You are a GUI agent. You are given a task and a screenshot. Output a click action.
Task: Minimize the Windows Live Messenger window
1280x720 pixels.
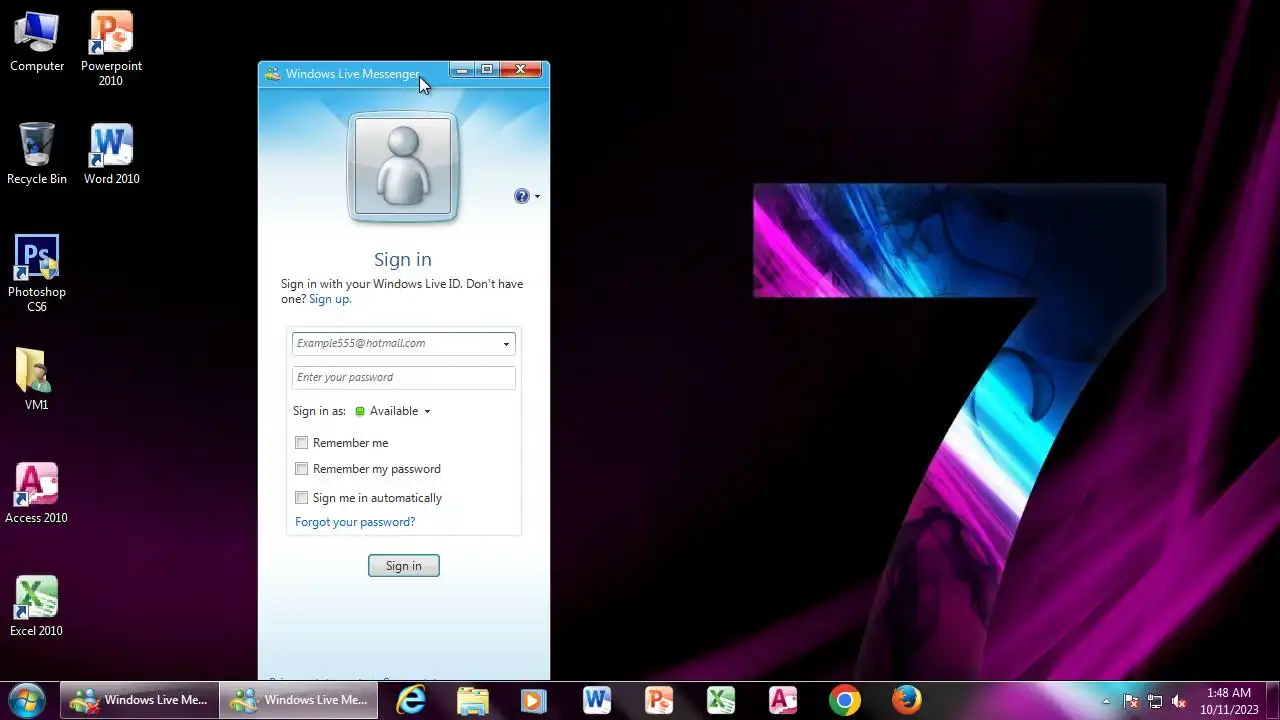[x=462, y=70]
